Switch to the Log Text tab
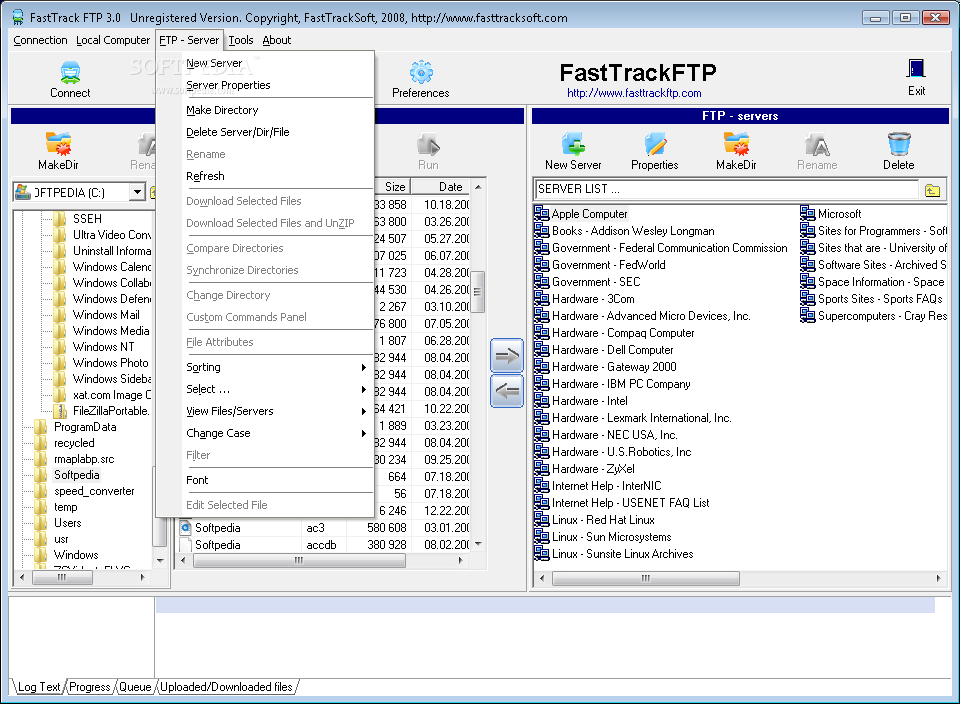Screen dimensions: 960x704 pos(39,687)
